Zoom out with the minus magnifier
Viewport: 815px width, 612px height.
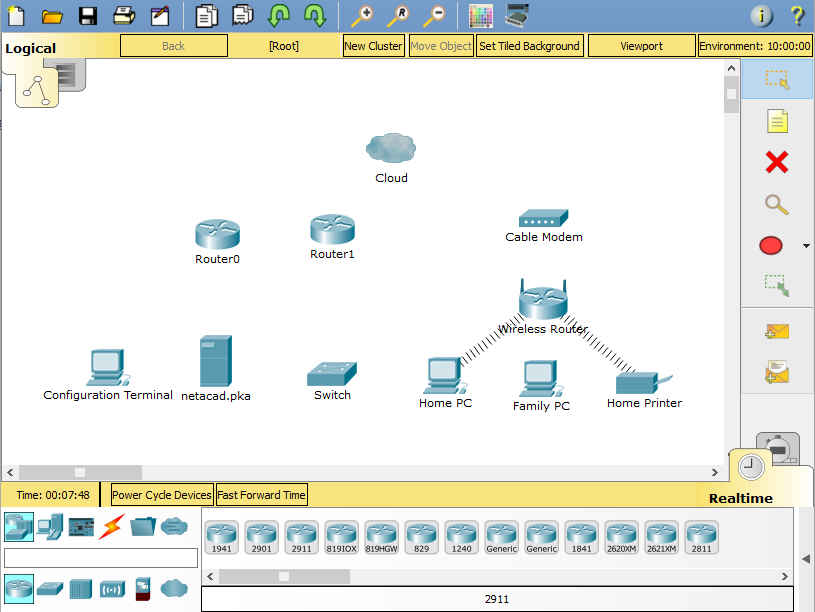(x=435, y=16)
